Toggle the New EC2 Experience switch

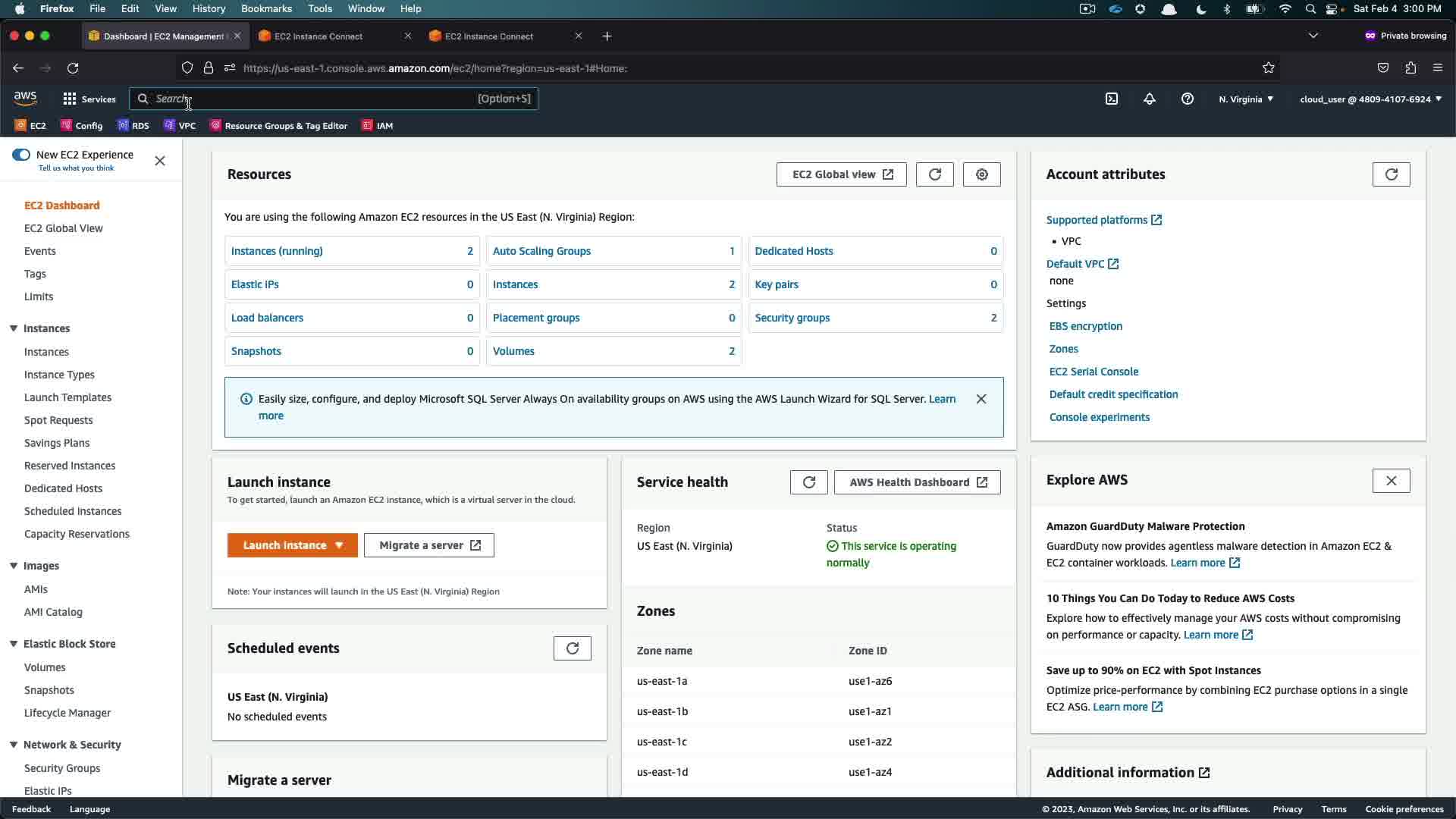pyautogui.click(x=21, y=155)
